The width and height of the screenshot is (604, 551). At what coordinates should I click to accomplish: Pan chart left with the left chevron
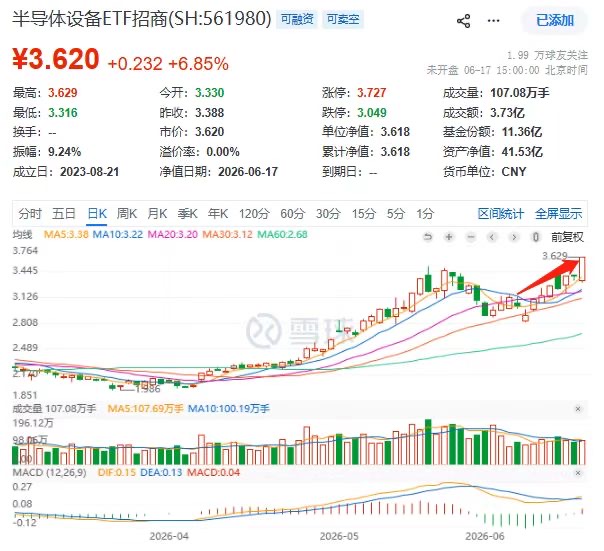pos(492,237)
